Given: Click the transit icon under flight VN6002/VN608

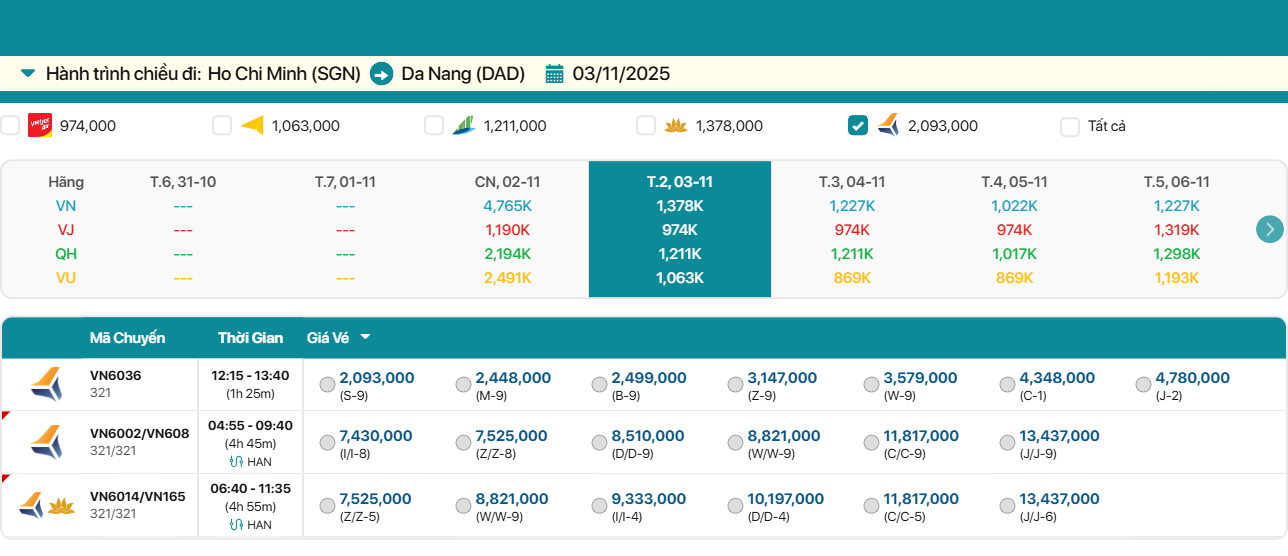Looking at the screenshot, I should [x=236, y=461].
